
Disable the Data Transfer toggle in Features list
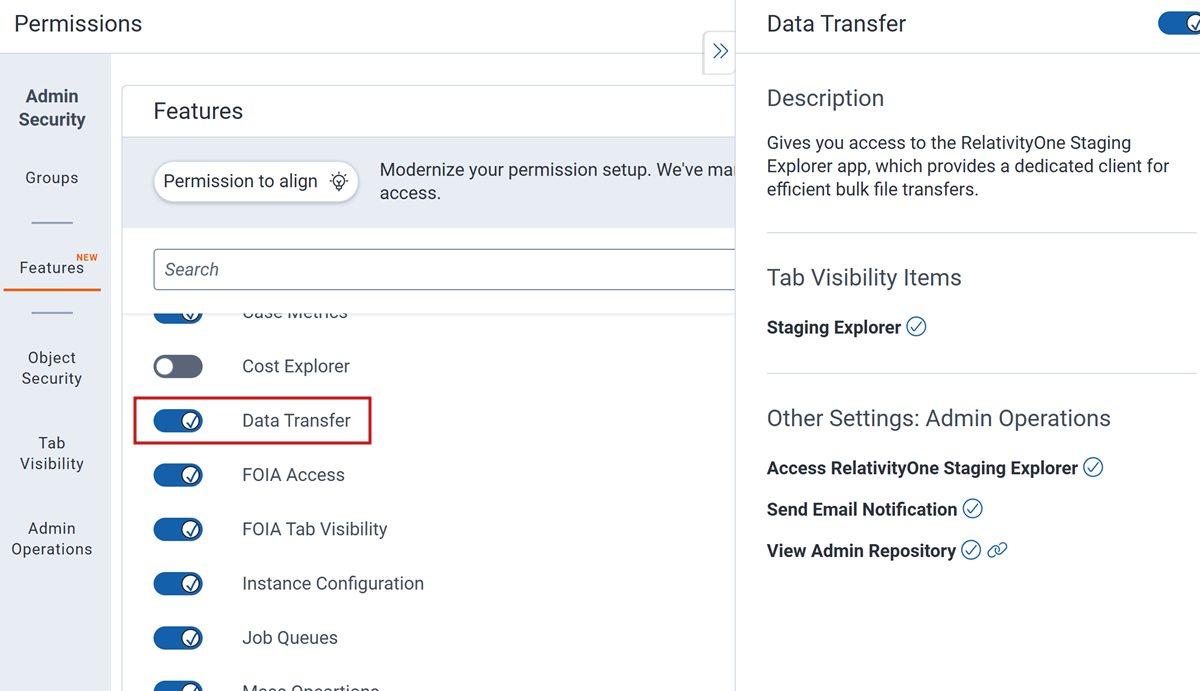pyautogui.click(x=178, y=420)
